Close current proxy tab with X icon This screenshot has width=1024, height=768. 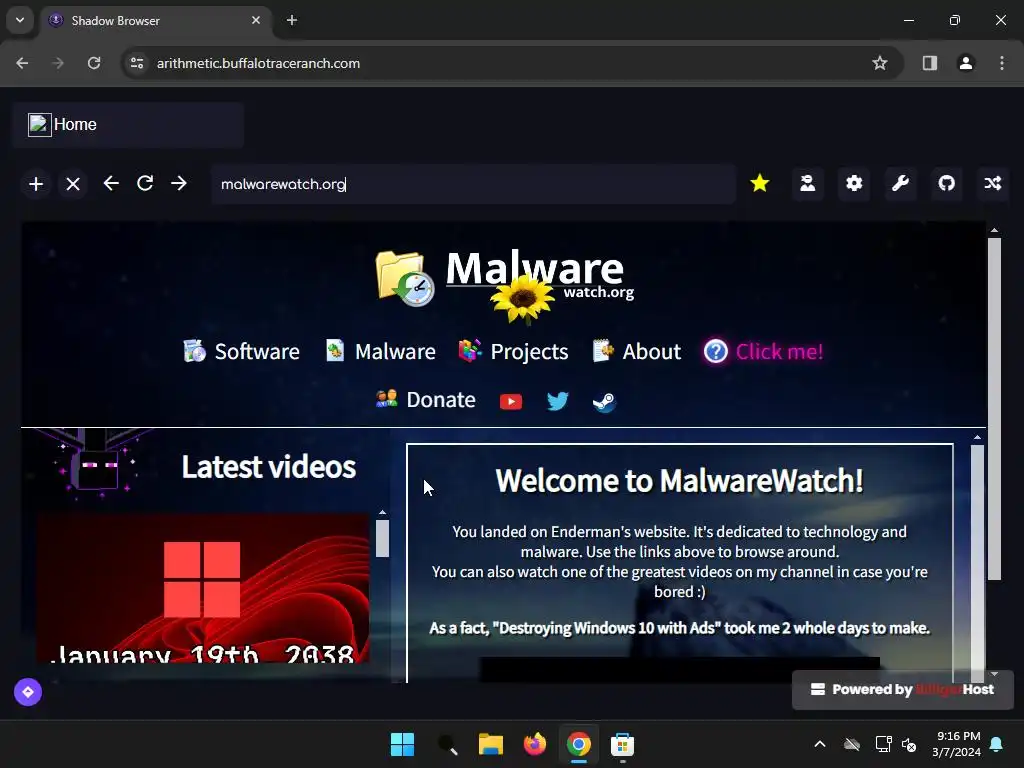[73, 184]
